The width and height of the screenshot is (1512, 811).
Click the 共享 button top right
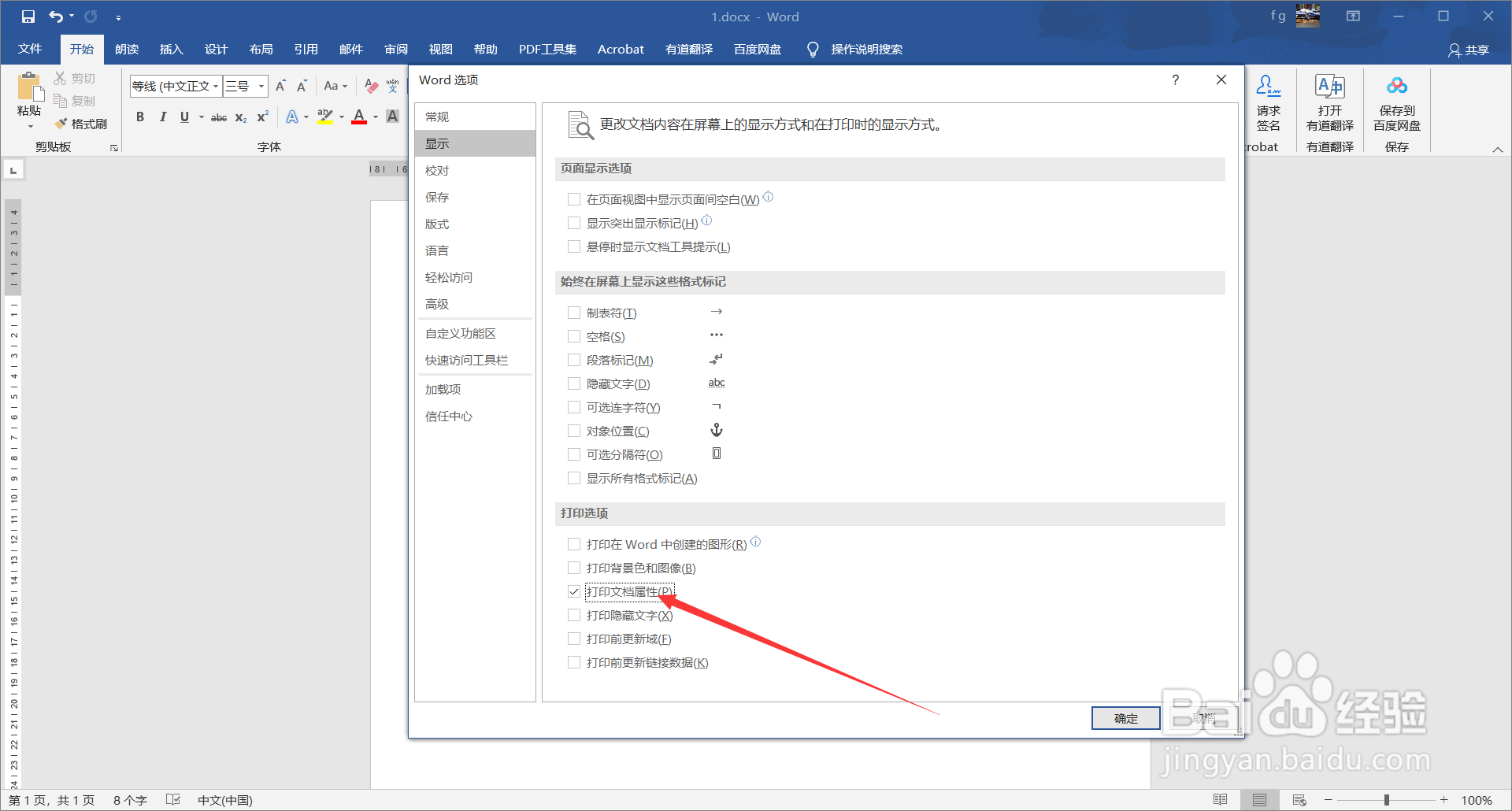click(1469, 49)
